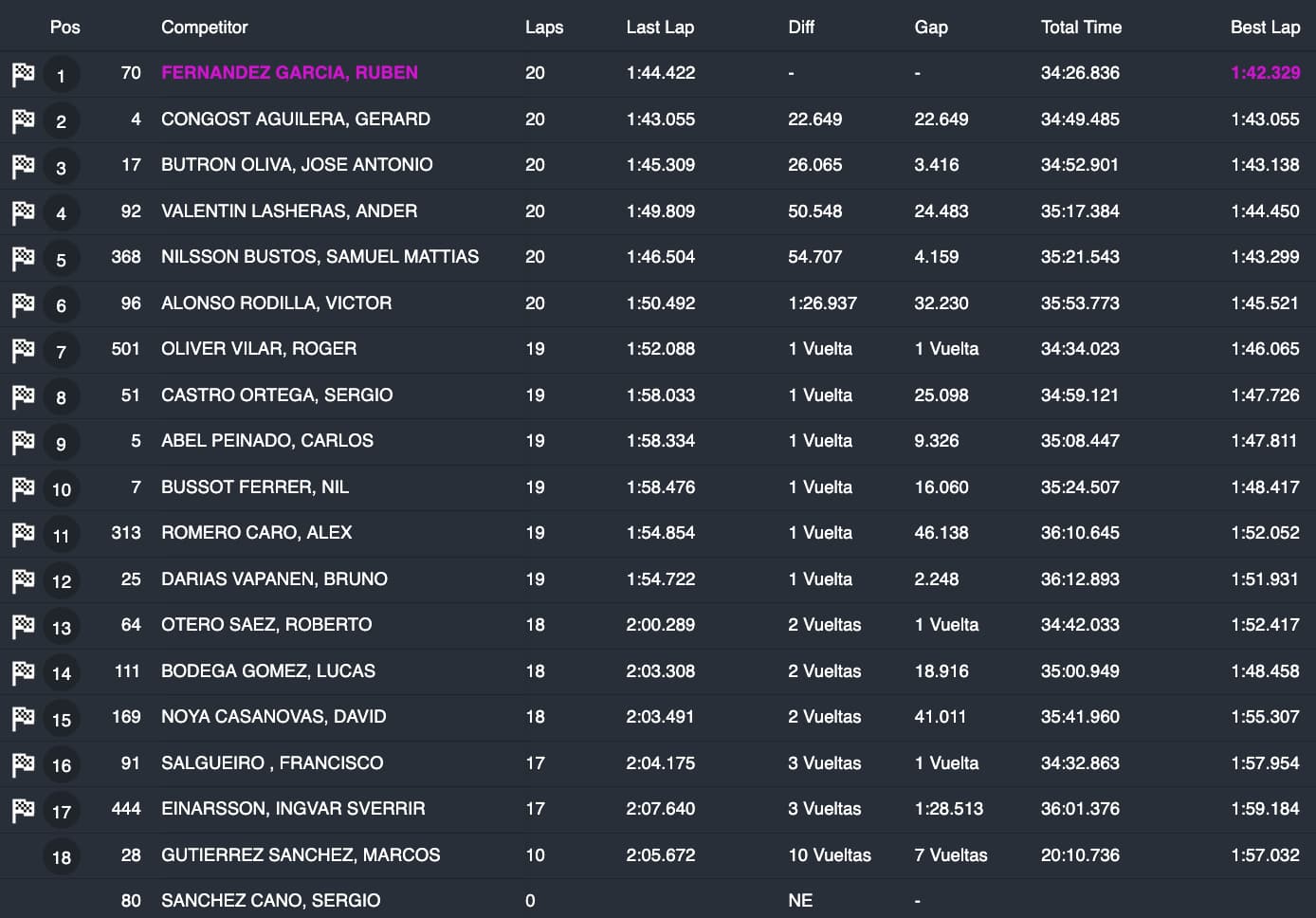Click the position 4 circle badge
Image resolution: width=1316 pixels, height=918 pixels.
pos(62,213)
